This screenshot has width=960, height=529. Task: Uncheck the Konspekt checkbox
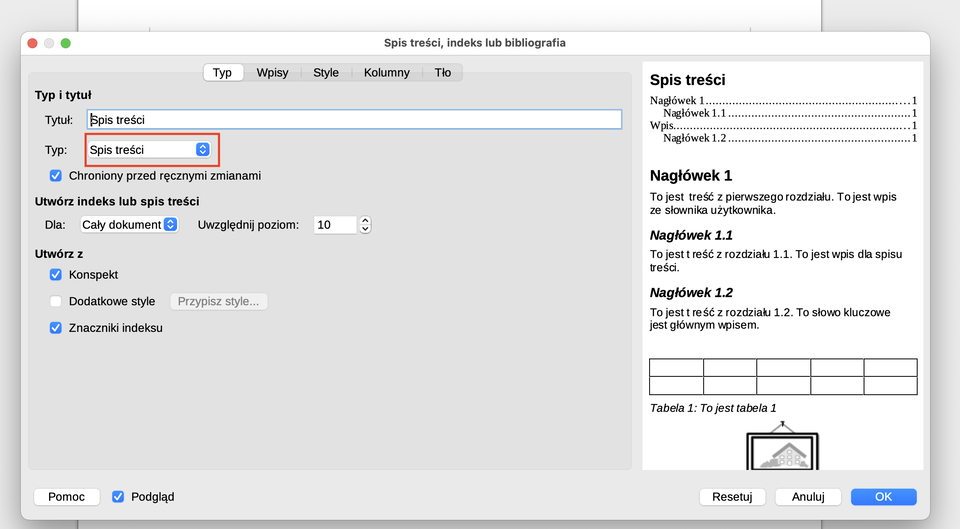56,275
